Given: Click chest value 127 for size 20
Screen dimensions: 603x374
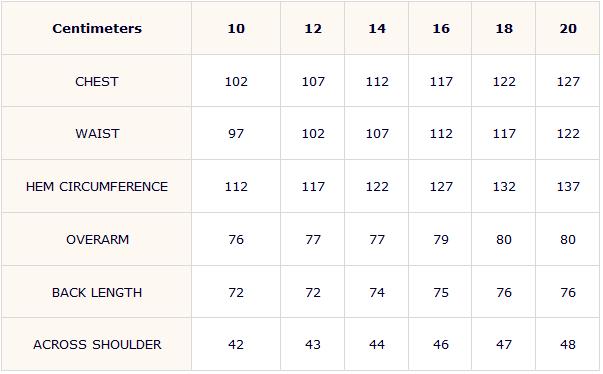Looking at the screenshot, I should click(x=568, y=81).
